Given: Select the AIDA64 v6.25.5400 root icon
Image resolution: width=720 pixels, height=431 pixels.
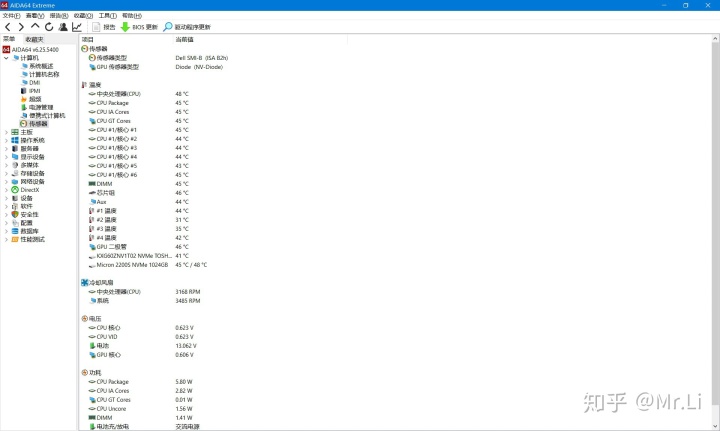Looking at the screenshot, I should 6,50.
